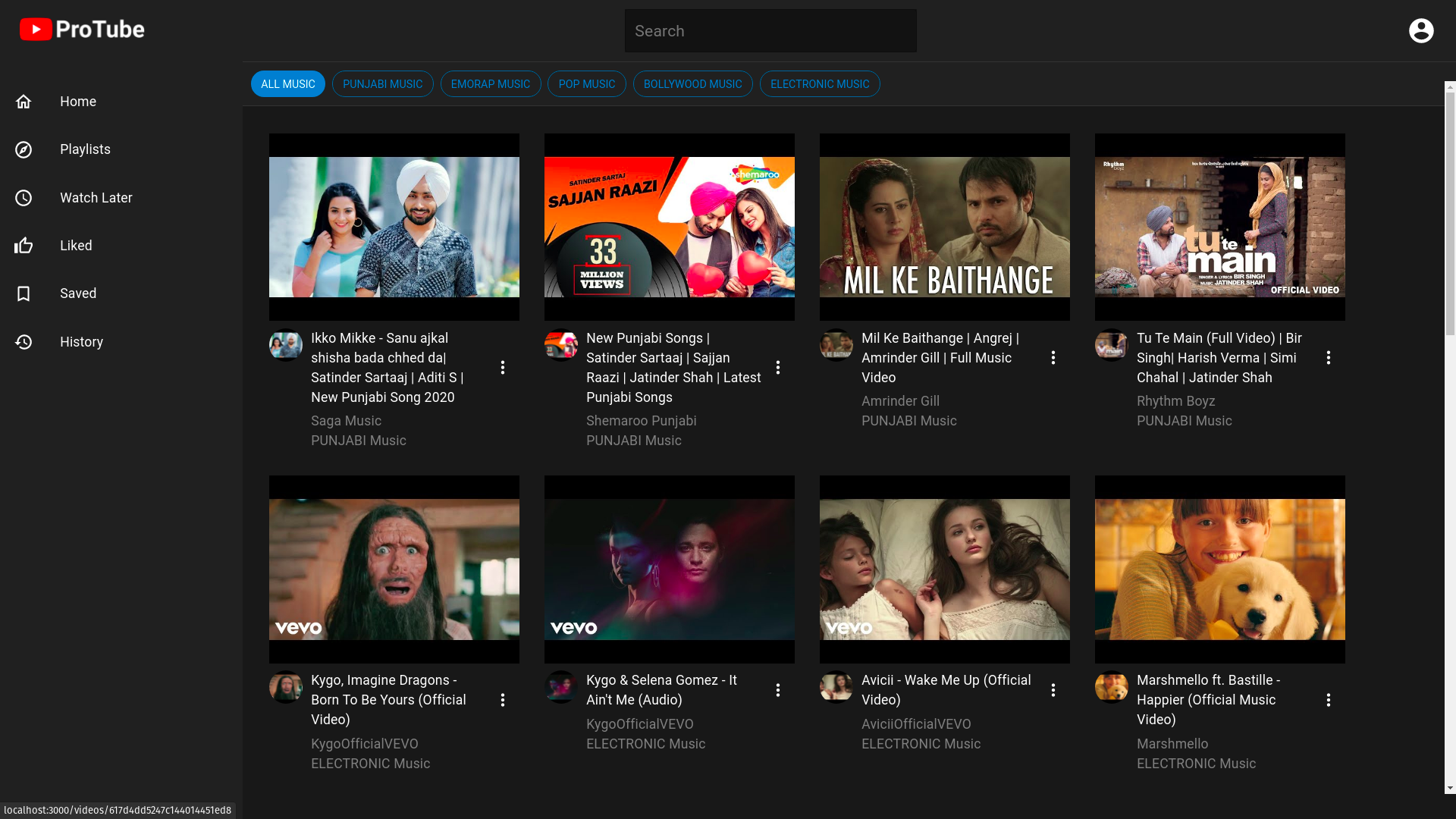The width and height of the screenshot is (1456, 819).
Task: Filter by BOLLYWOOD MUSIC chip
Action: pyautogui.click(x=693, y=84)
